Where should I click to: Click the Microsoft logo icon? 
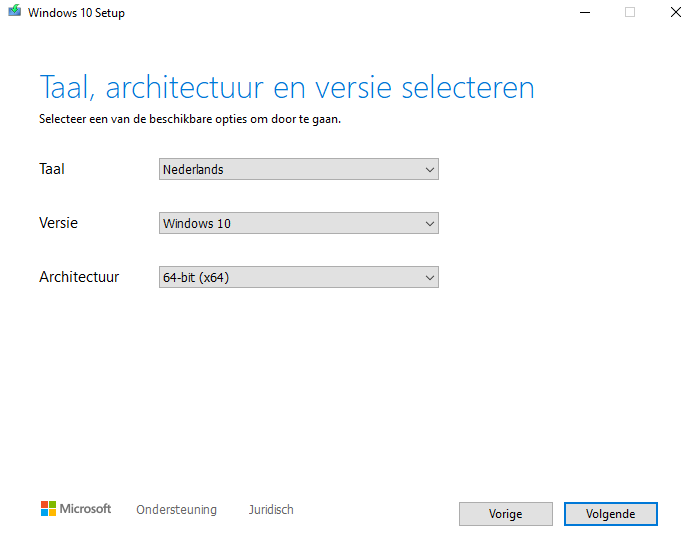click(48, 508)
